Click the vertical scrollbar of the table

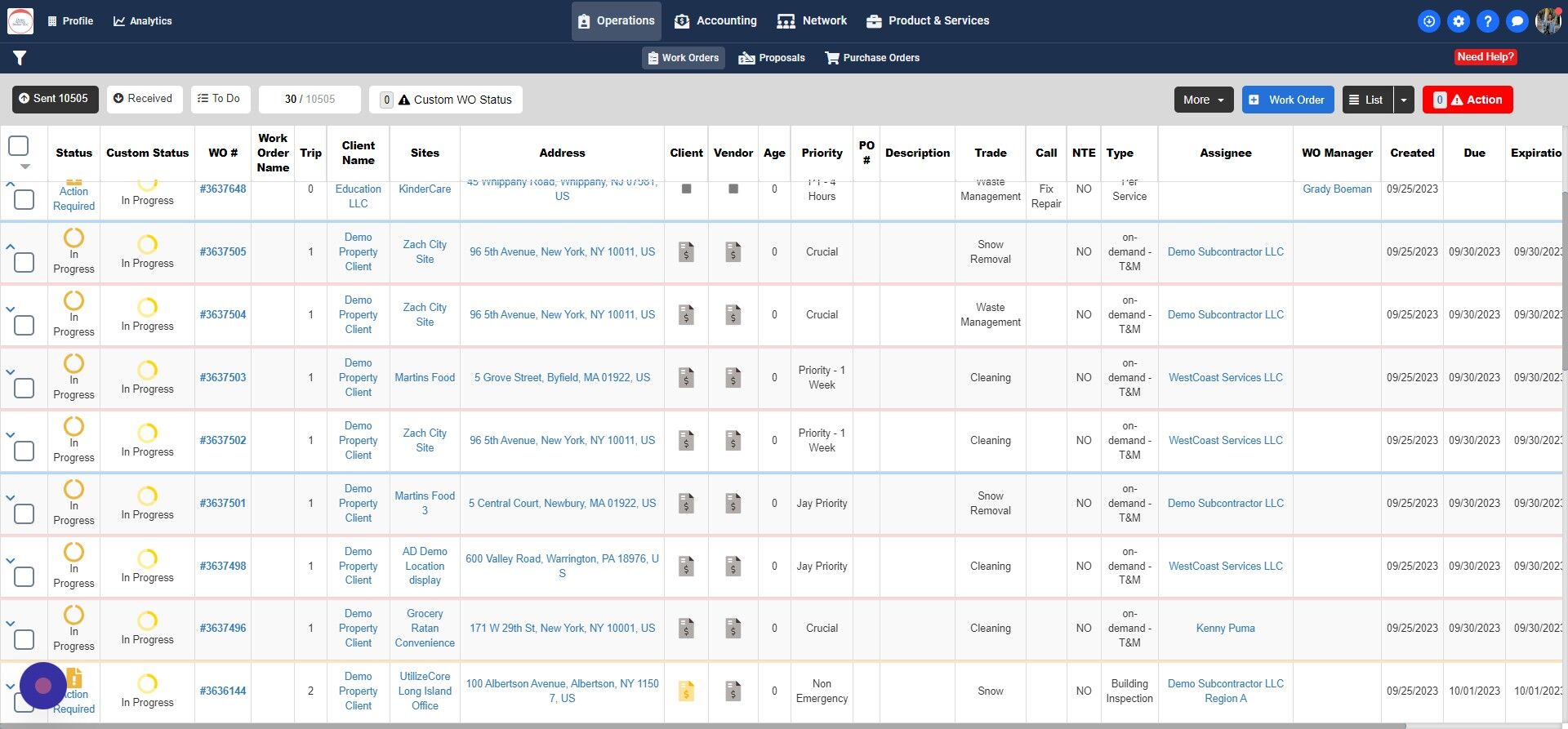click(1563, 278)
